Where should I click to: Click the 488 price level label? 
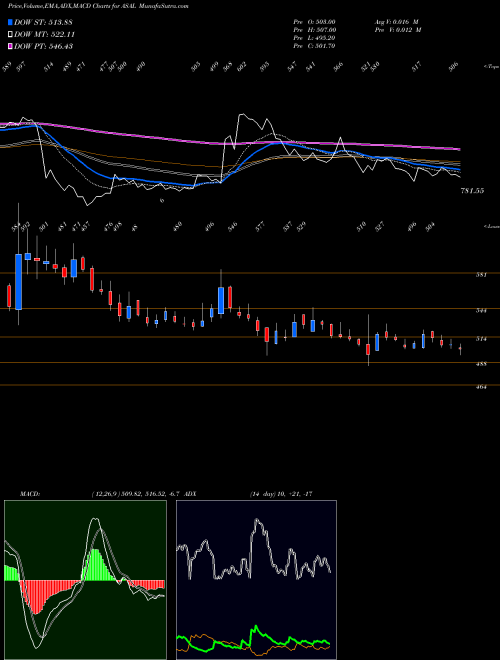tap(481, 364)
